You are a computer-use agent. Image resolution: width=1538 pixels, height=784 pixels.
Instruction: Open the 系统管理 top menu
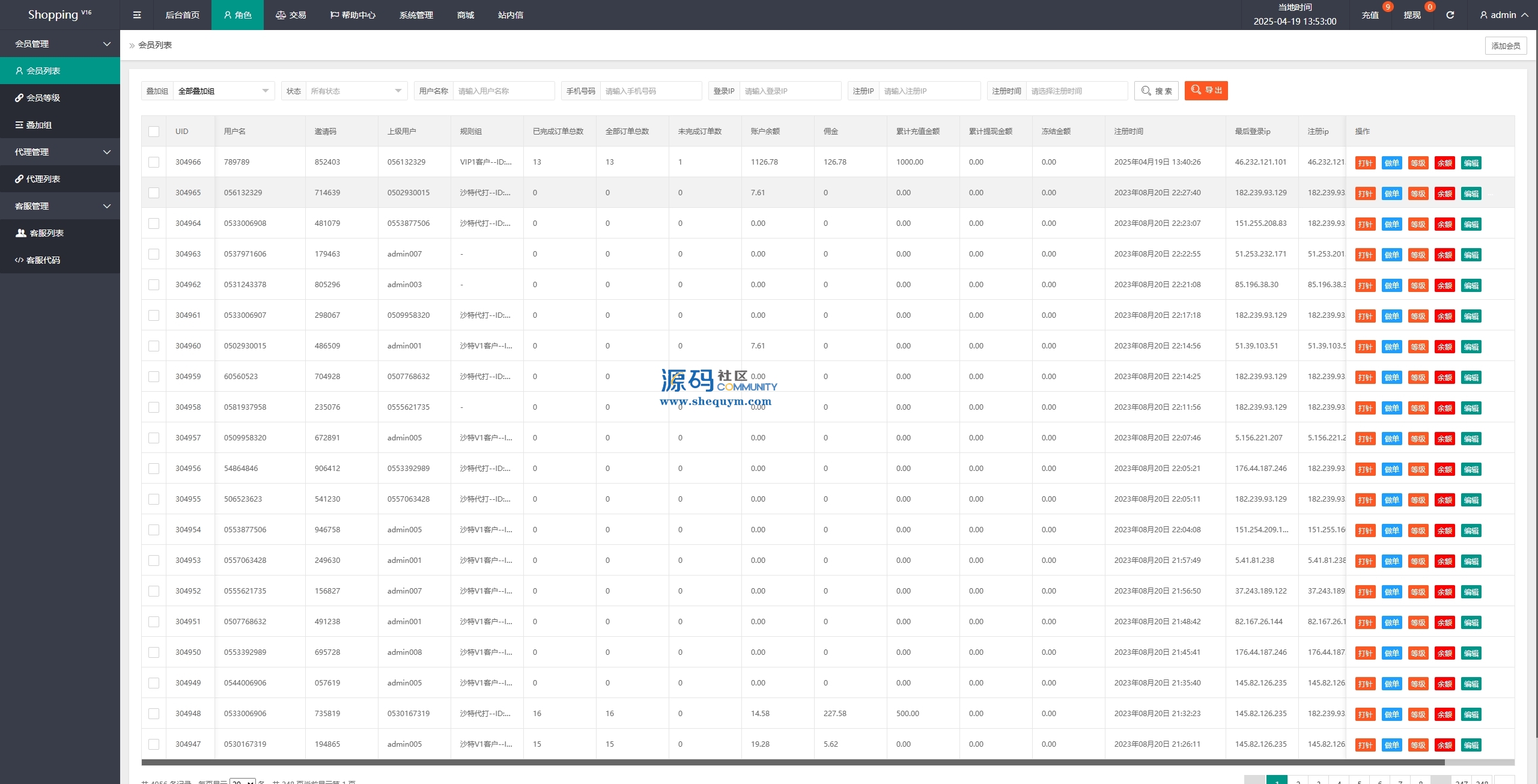(416, 15)
